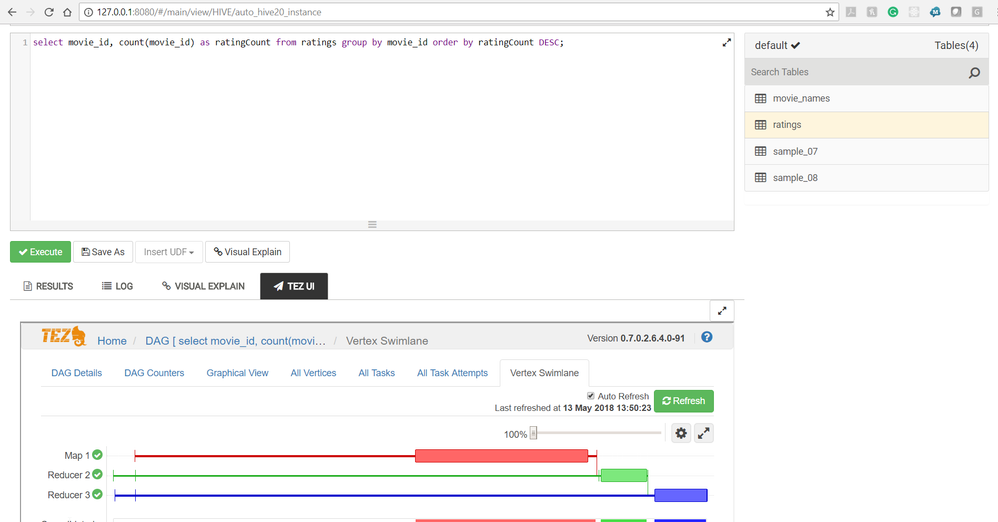Click Map 1 success status icon
This screenshot has height=522, width=998.
pyautogui.click(x=97, y=455)
